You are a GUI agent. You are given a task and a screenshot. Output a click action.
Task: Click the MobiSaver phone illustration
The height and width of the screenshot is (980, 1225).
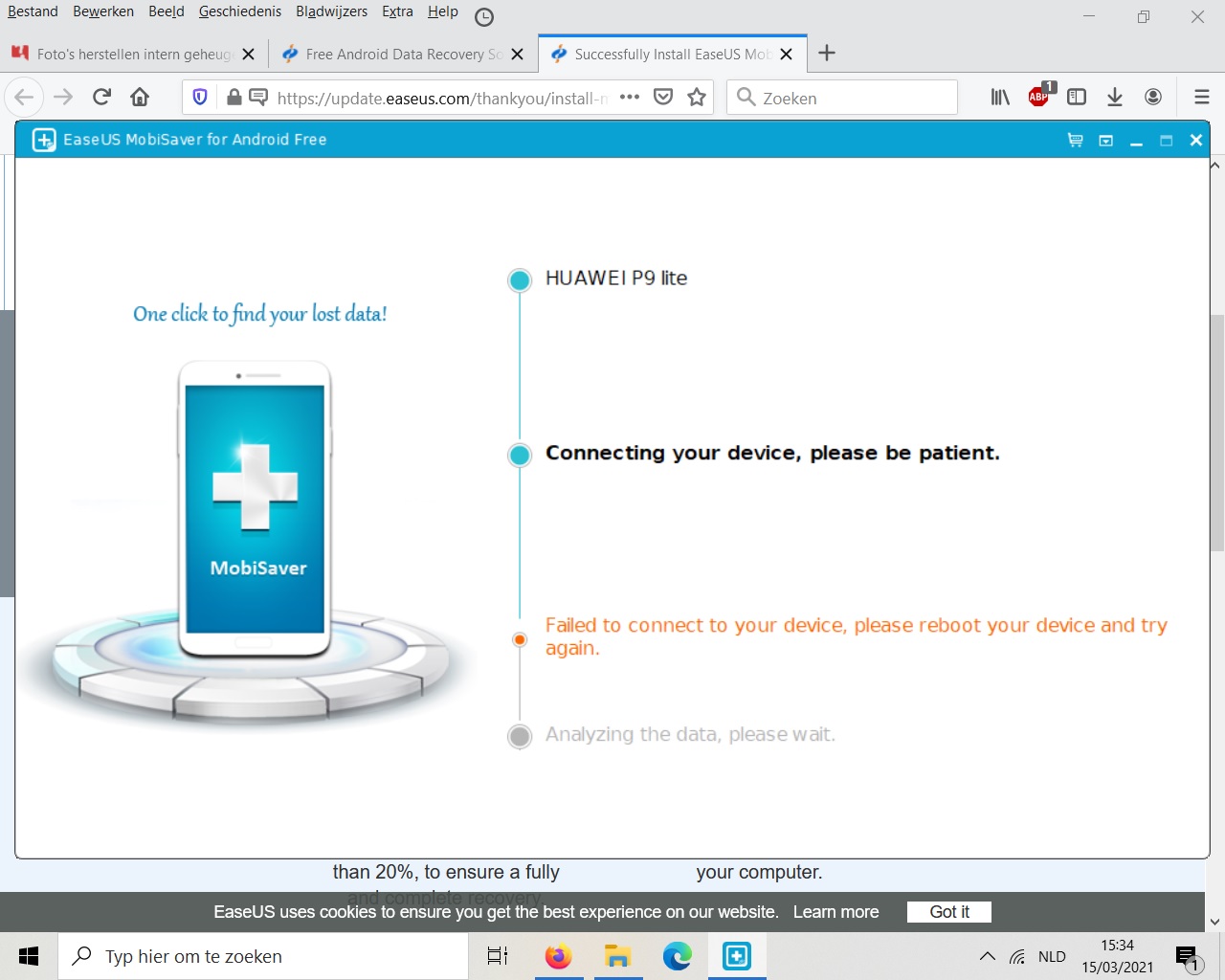[x=256, y=508]
